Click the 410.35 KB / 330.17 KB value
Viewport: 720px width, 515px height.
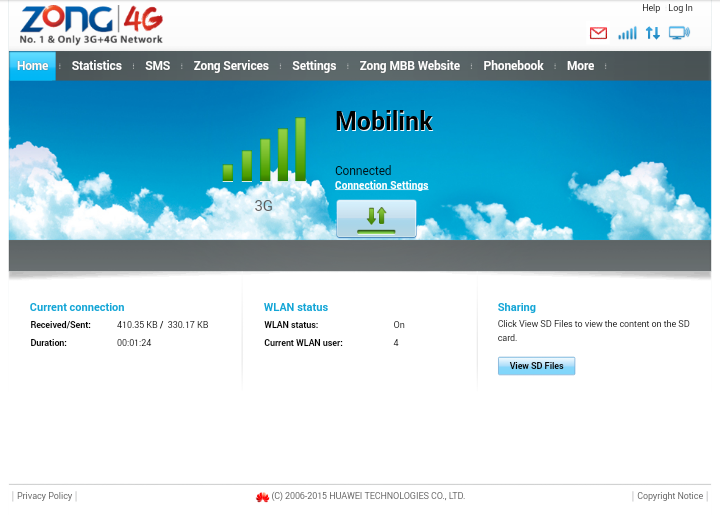[x=163, y=325]
